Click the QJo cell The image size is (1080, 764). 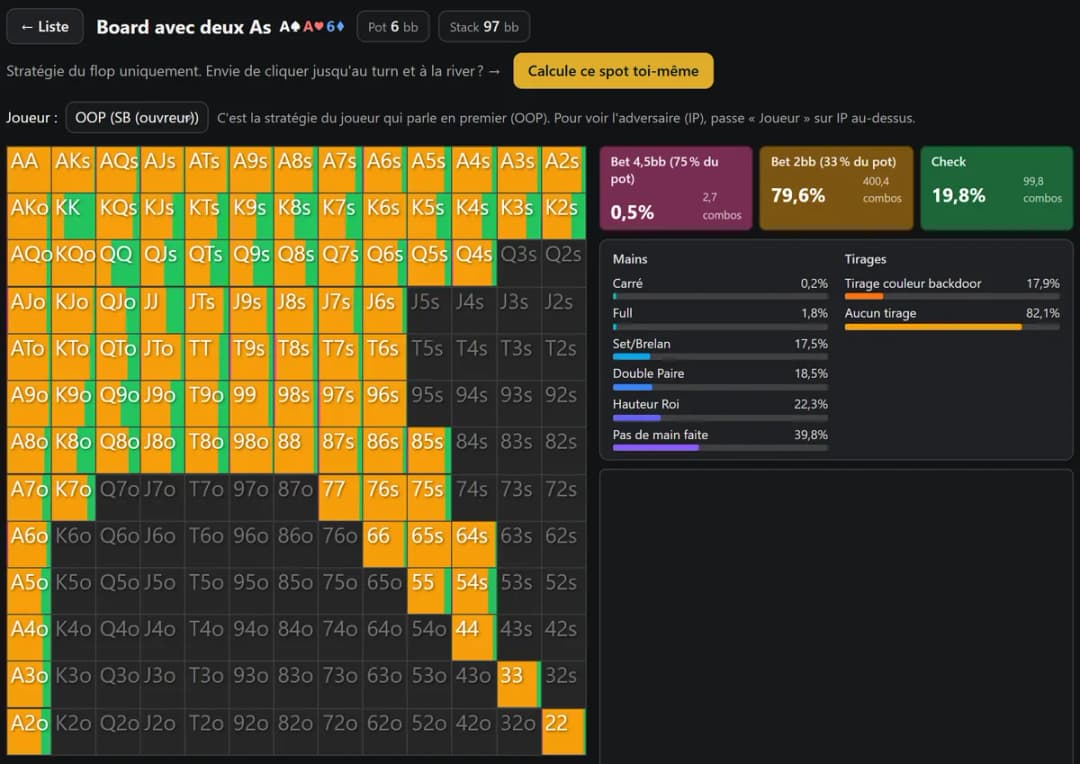point(118,310)
